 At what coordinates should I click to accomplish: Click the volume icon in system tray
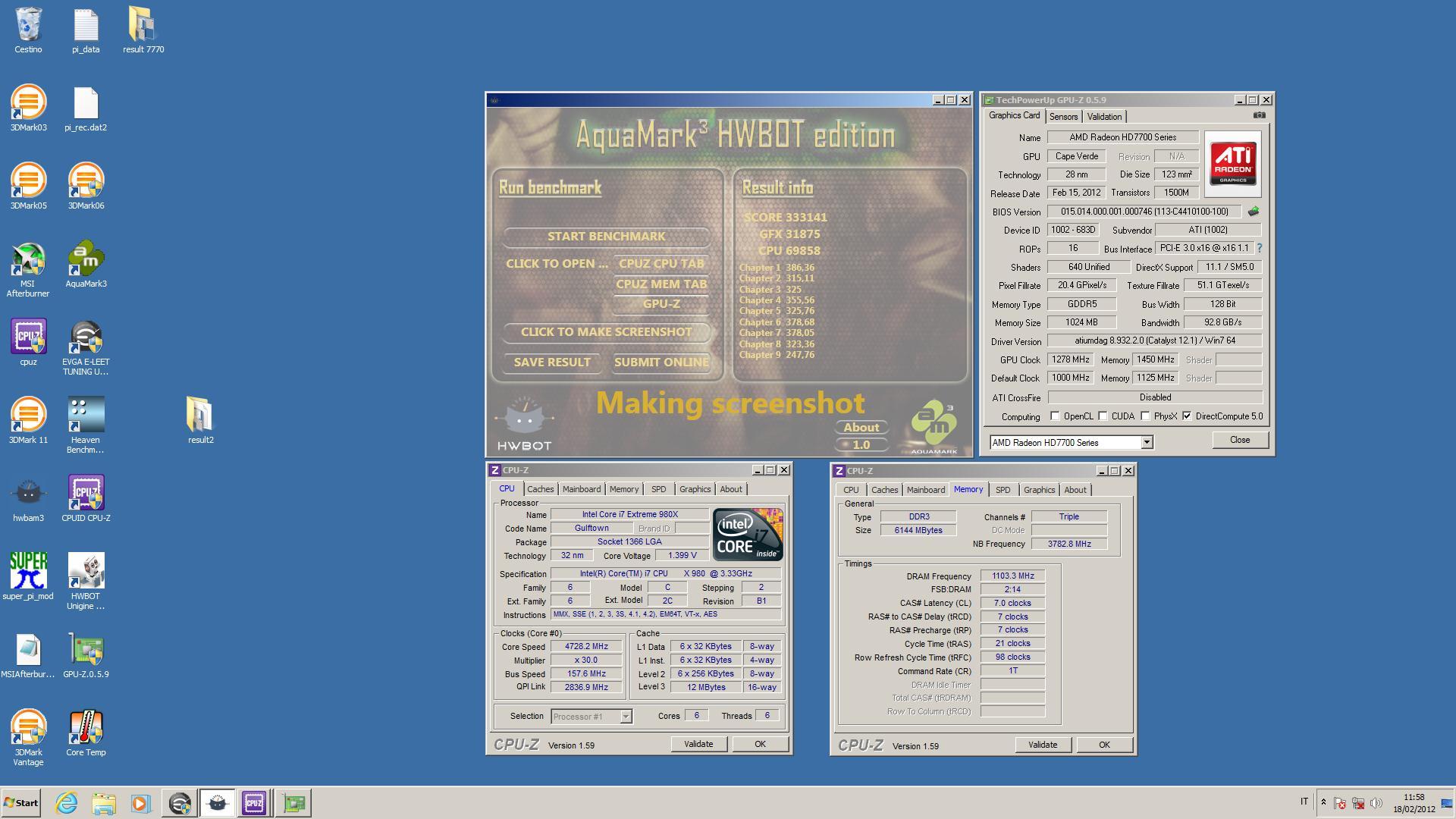pos(1376,803)
